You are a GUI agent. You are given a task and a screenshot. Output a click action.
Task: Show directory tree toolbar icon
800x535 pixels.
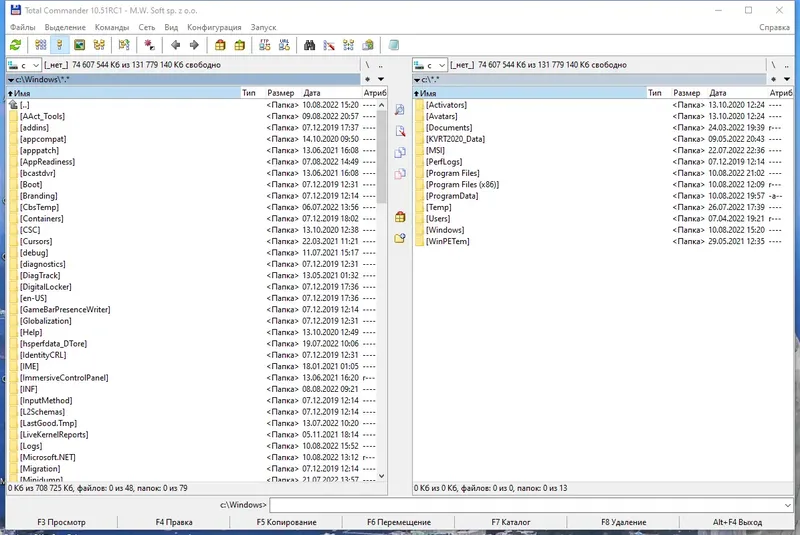(99, 45)
